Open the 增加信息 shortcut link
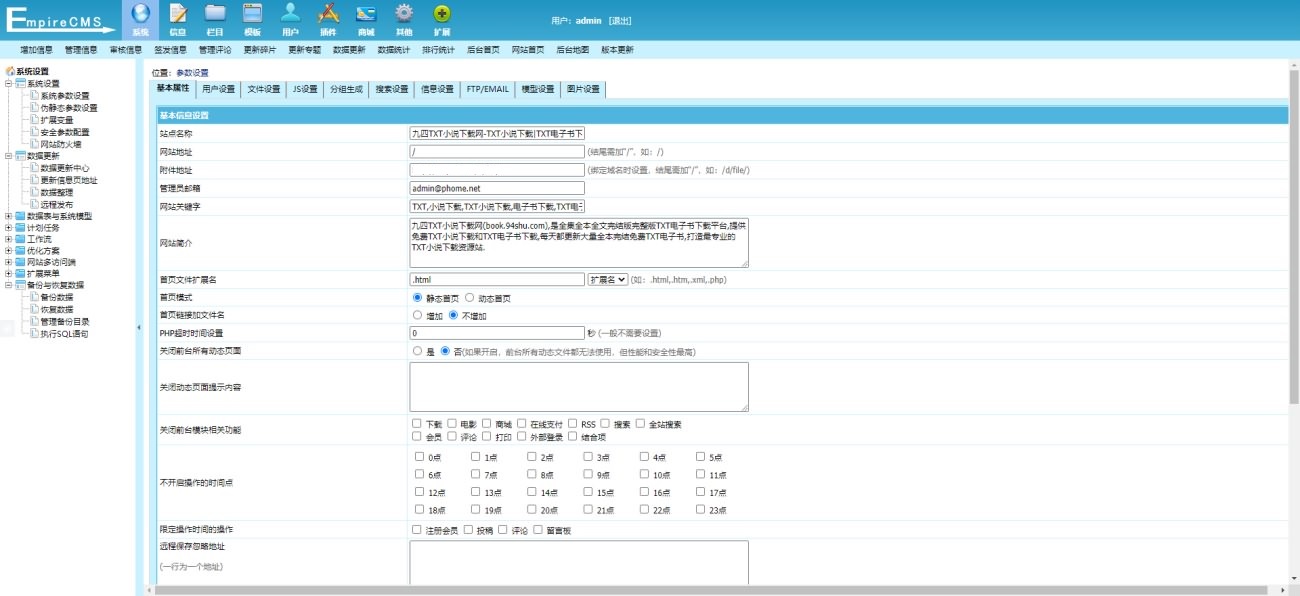The image size is (1300, 596). (x=37, y=49)
